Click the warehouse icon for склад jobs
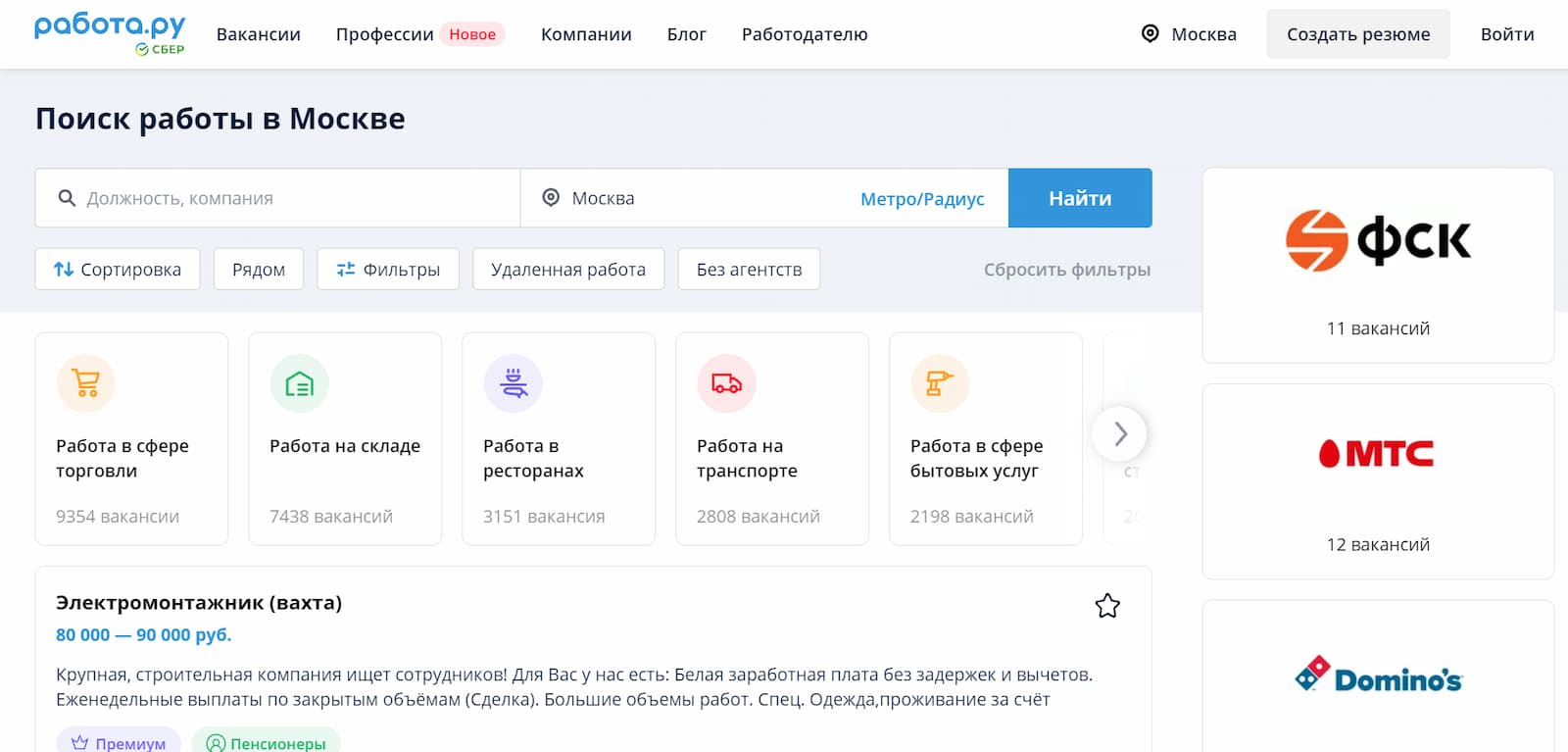 coord(300,383)
